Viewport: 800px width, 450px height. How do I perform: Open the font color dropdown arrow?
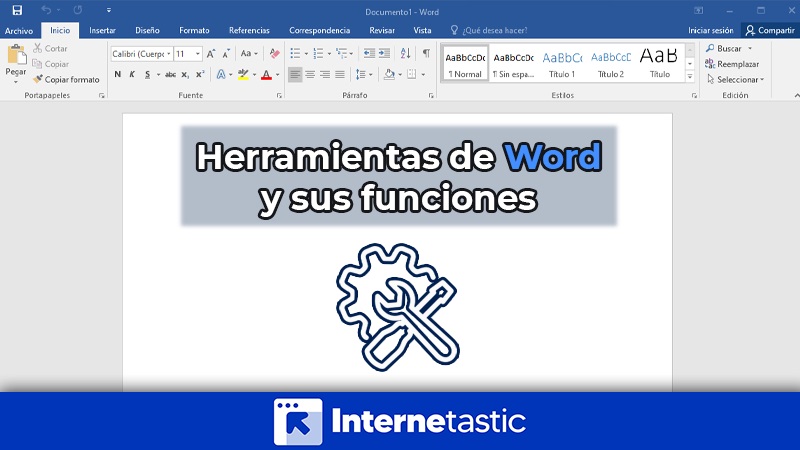[278, 74]
